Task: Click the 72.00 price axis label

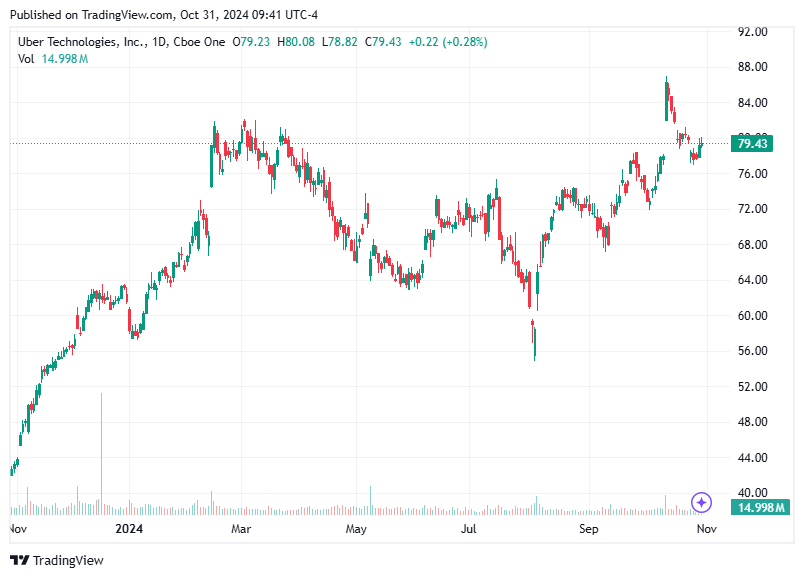Action: click(752, 209)
